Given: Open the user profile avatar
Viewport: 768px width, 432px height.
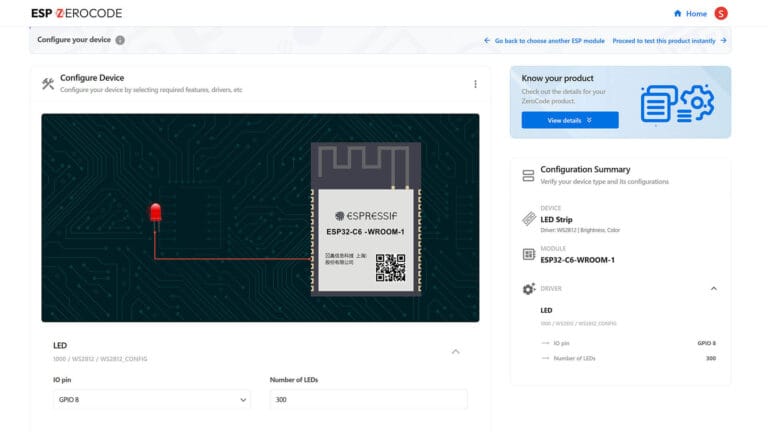Looking at the screenshot, I should (x=721, y=13).
